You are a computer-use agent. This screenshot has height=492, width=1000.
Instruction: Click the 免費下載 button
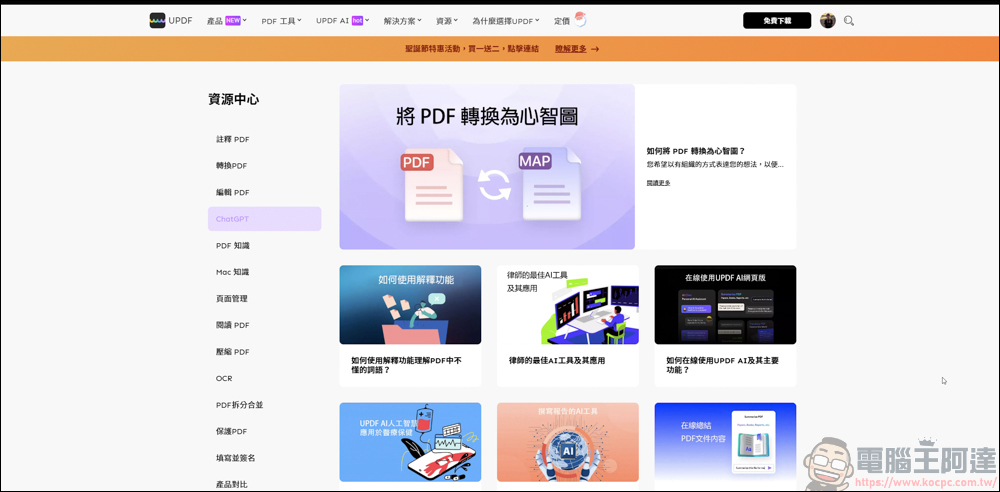click(777, 20)
